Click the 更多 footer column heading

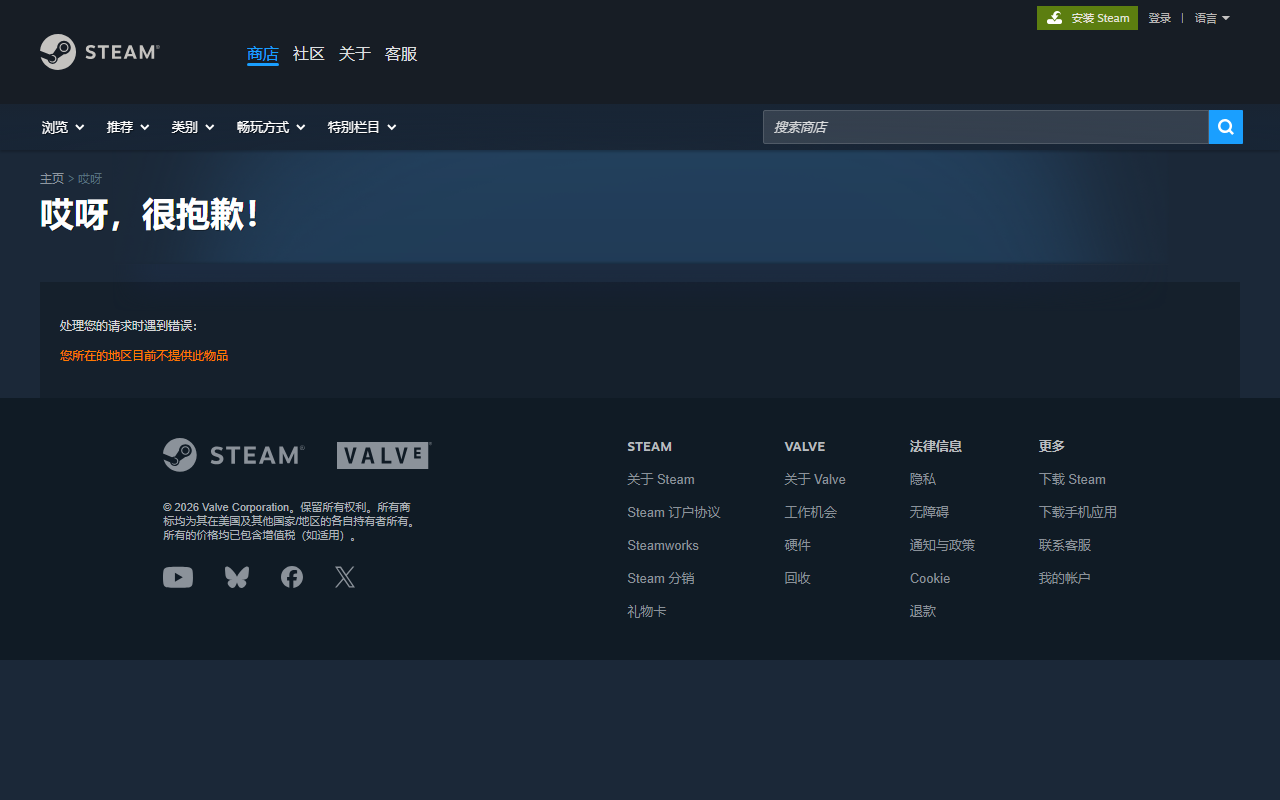click(x=1052, y=447)
